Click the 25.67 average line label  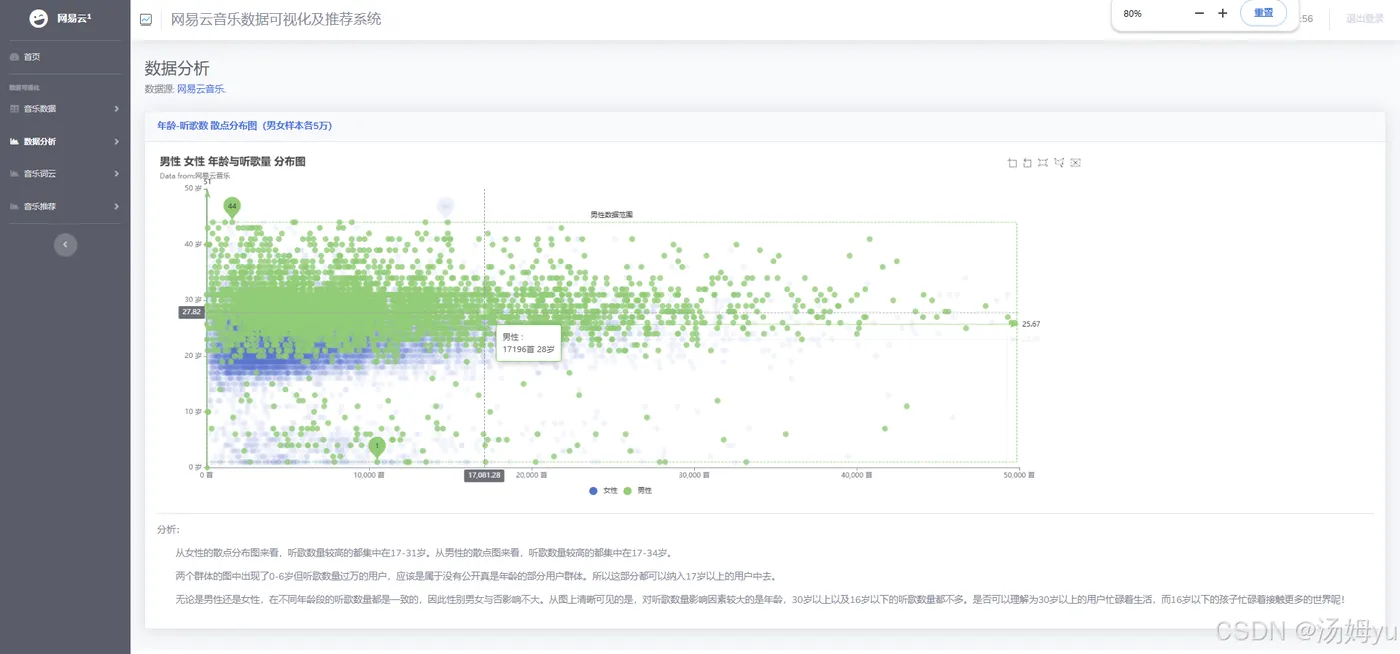(1031, 324)
